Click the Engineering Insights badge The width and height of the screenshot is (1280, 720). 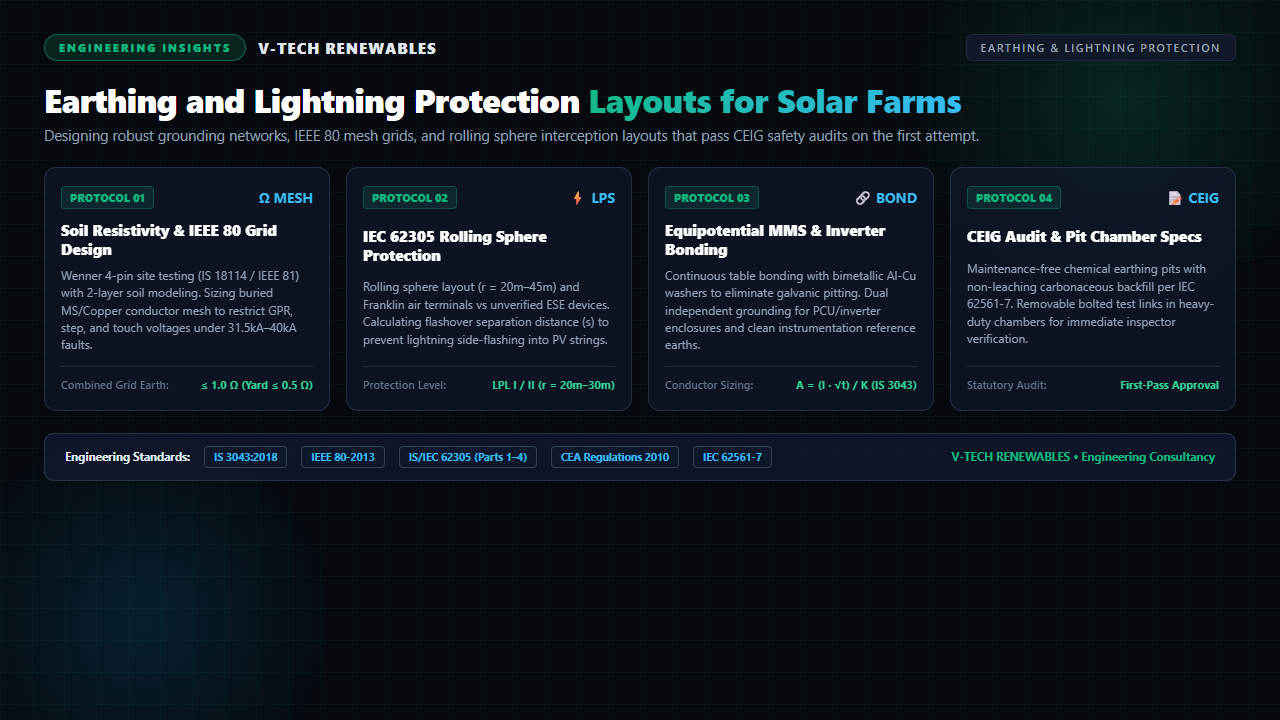point(145,48)
